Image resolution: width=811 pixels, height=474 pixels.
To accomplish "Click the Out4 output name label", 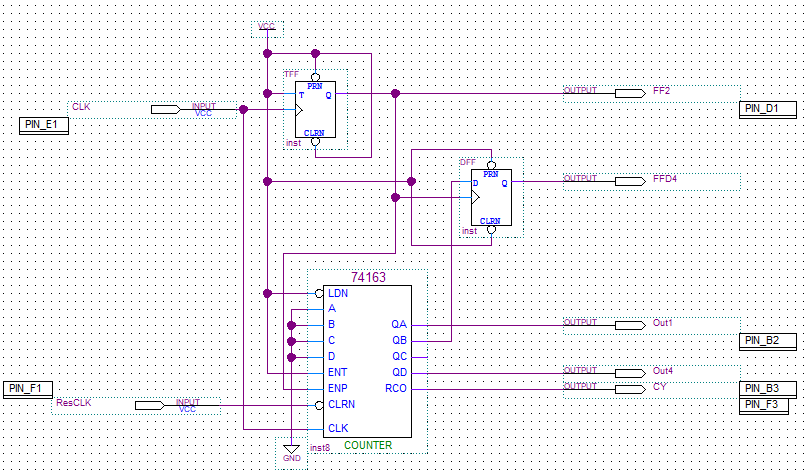I will coord(663,371).
